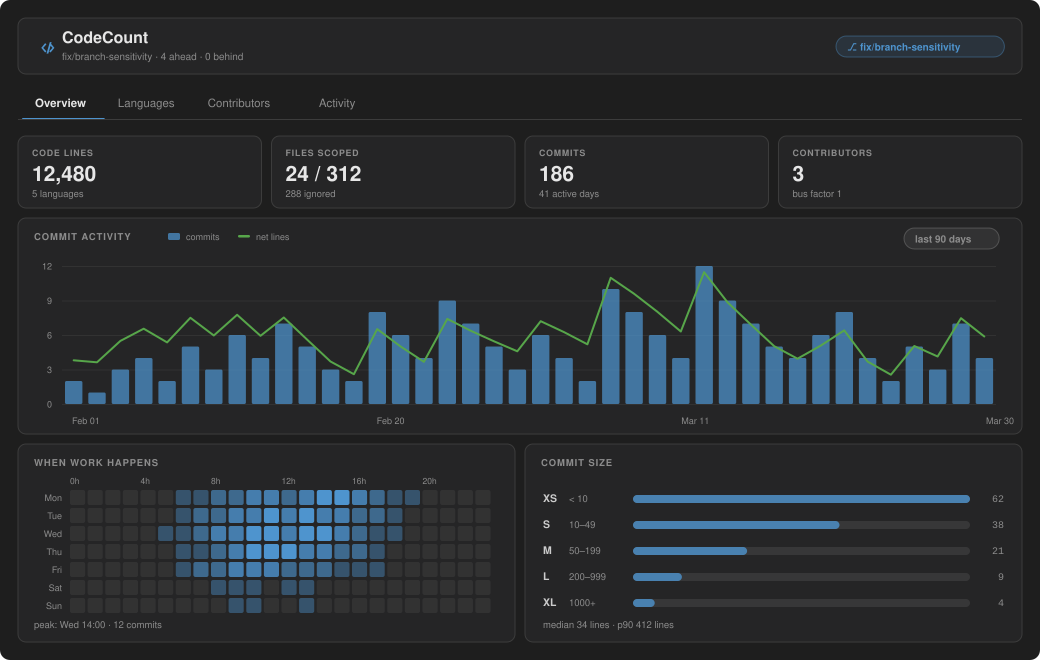This screenshot has height=660, width=1040.
Task: Select the Contributors 3 card
Action: click(x=899, y=172)
